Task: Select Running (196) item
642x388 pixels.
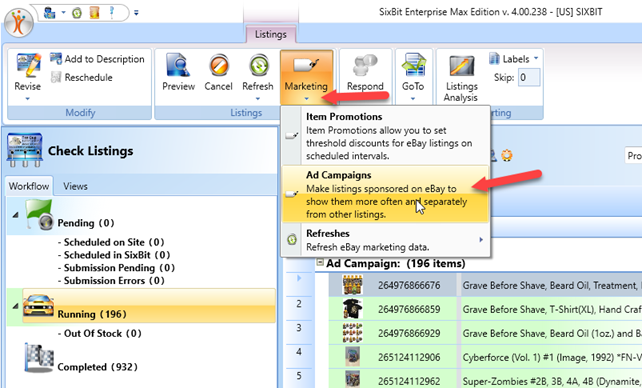Action: (x=149, y=306)
